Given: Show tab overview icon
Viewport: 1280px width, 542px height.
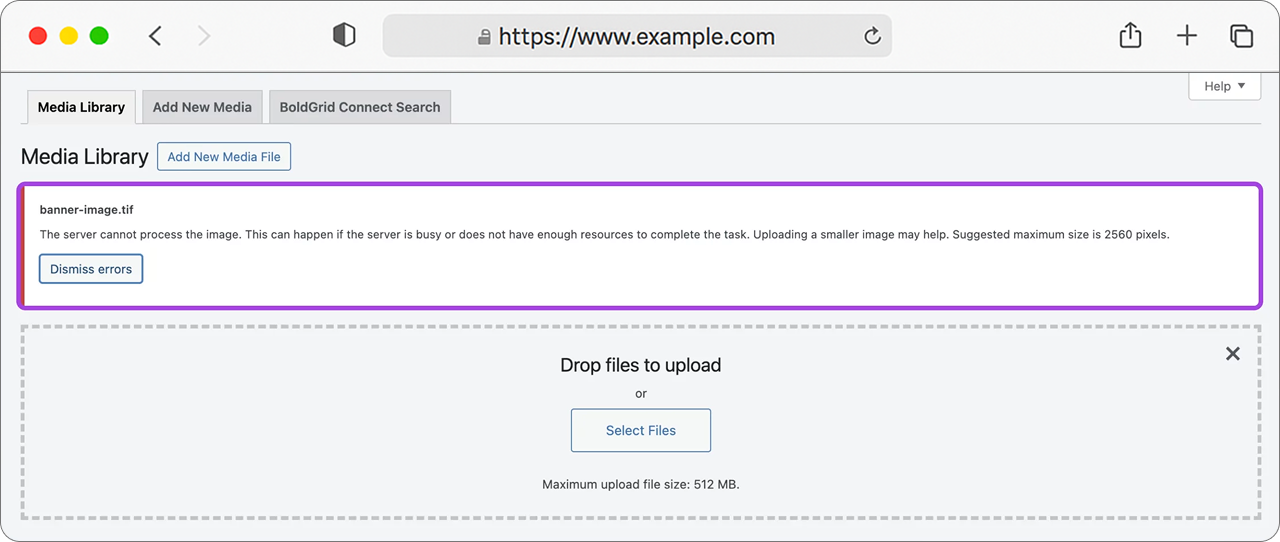Looking at the screenshot, I should [x=1241, y=36].
